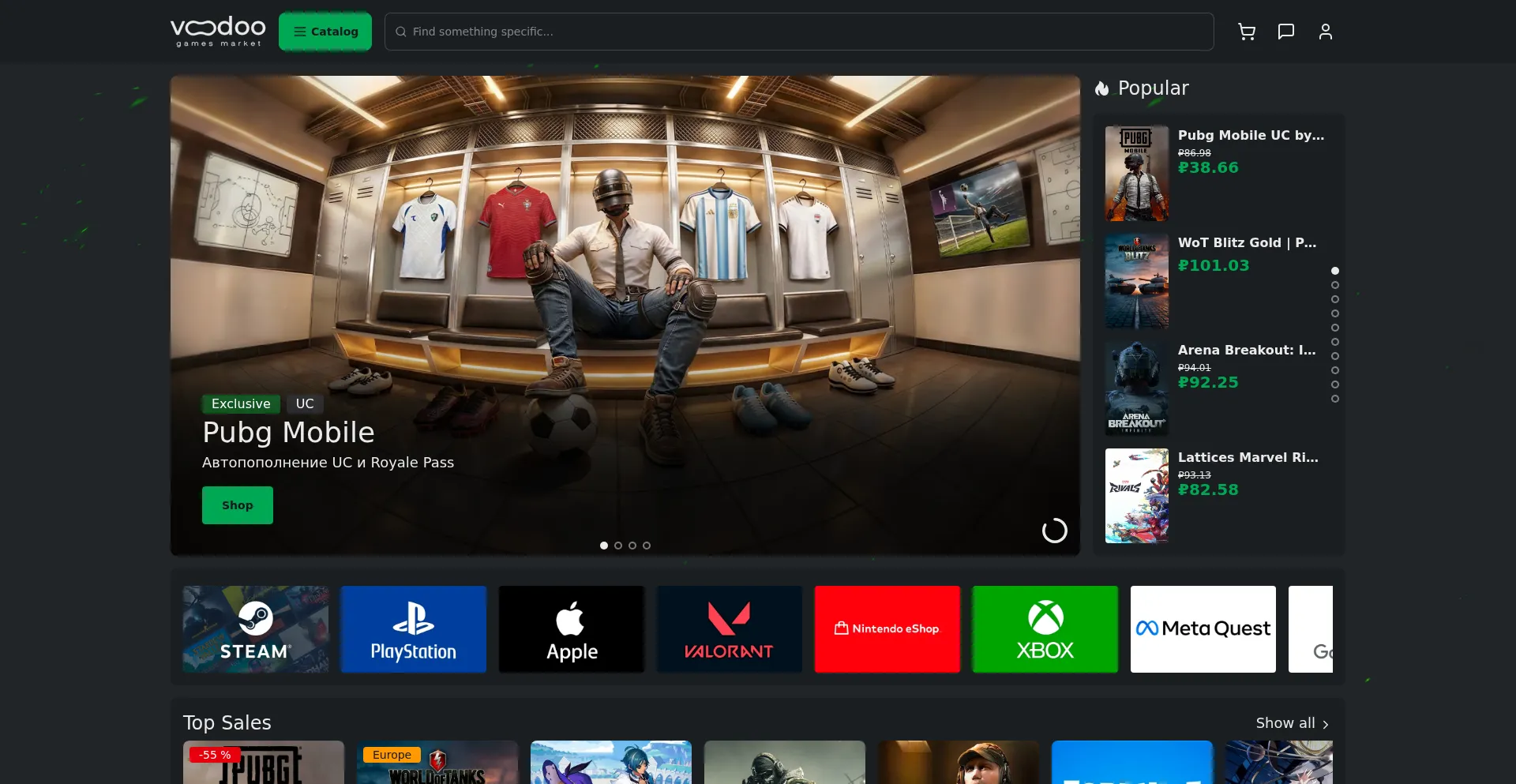Click the Shop button on Pubg Mobile banner
1516x784 pixels.
click(238, 505)
